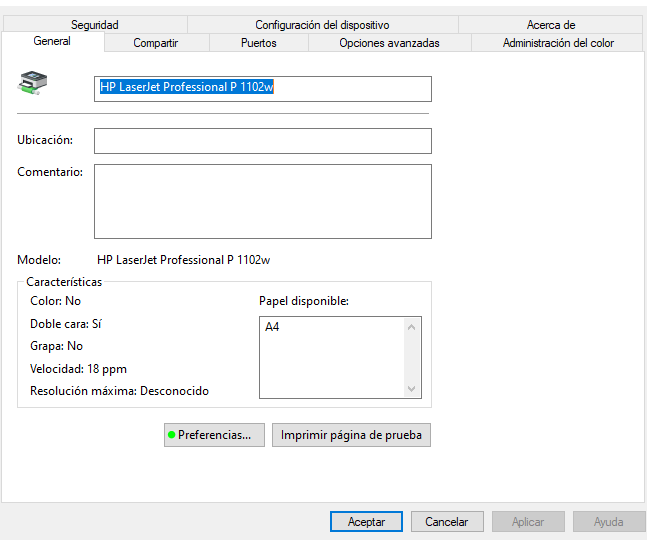Screen dimensions: 647x540
Task: Click the Comentario: label
Action: pyautogui.click(x=50, y=172)
